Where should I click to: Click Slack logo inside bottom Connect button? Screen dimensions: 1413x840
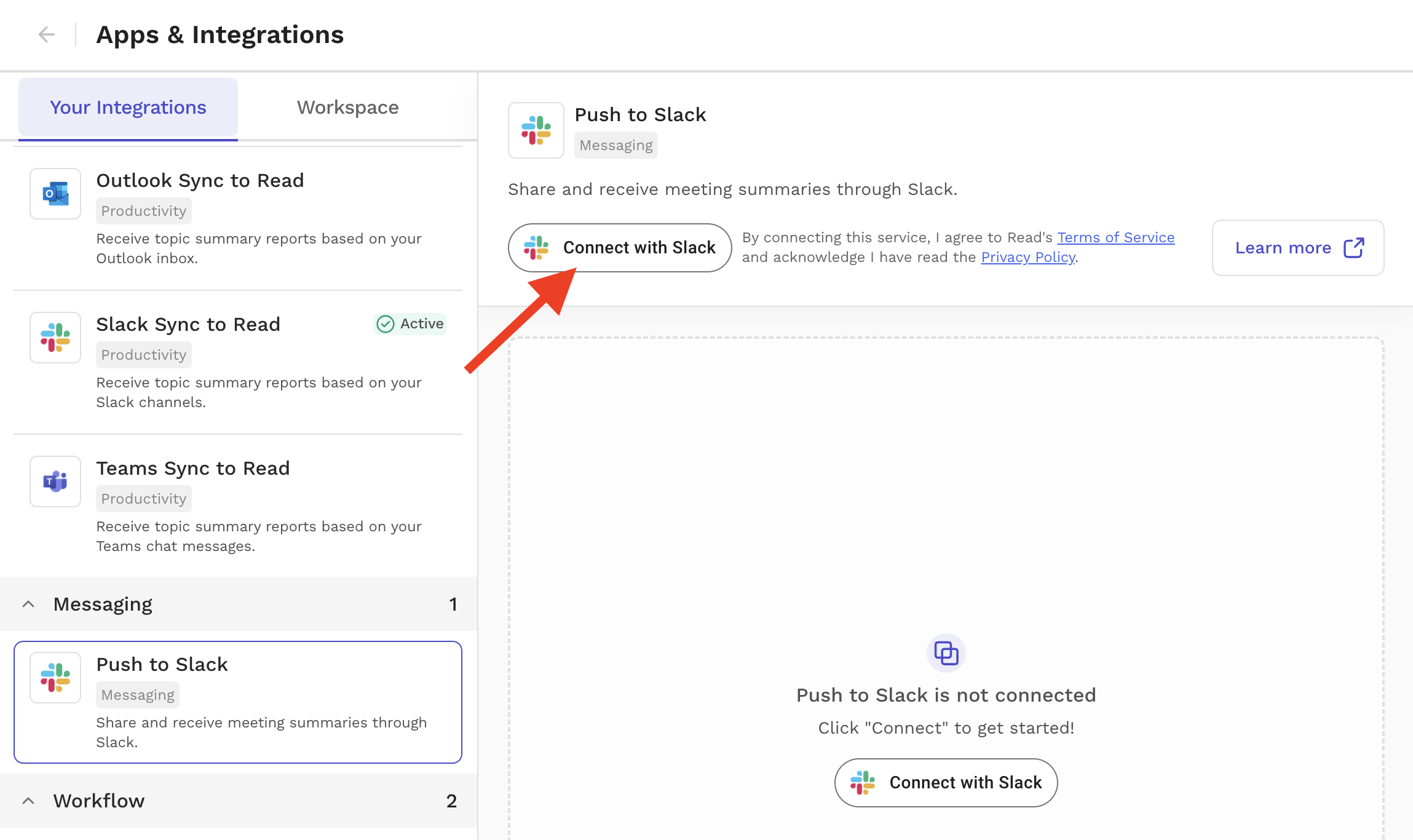(863, 783)
